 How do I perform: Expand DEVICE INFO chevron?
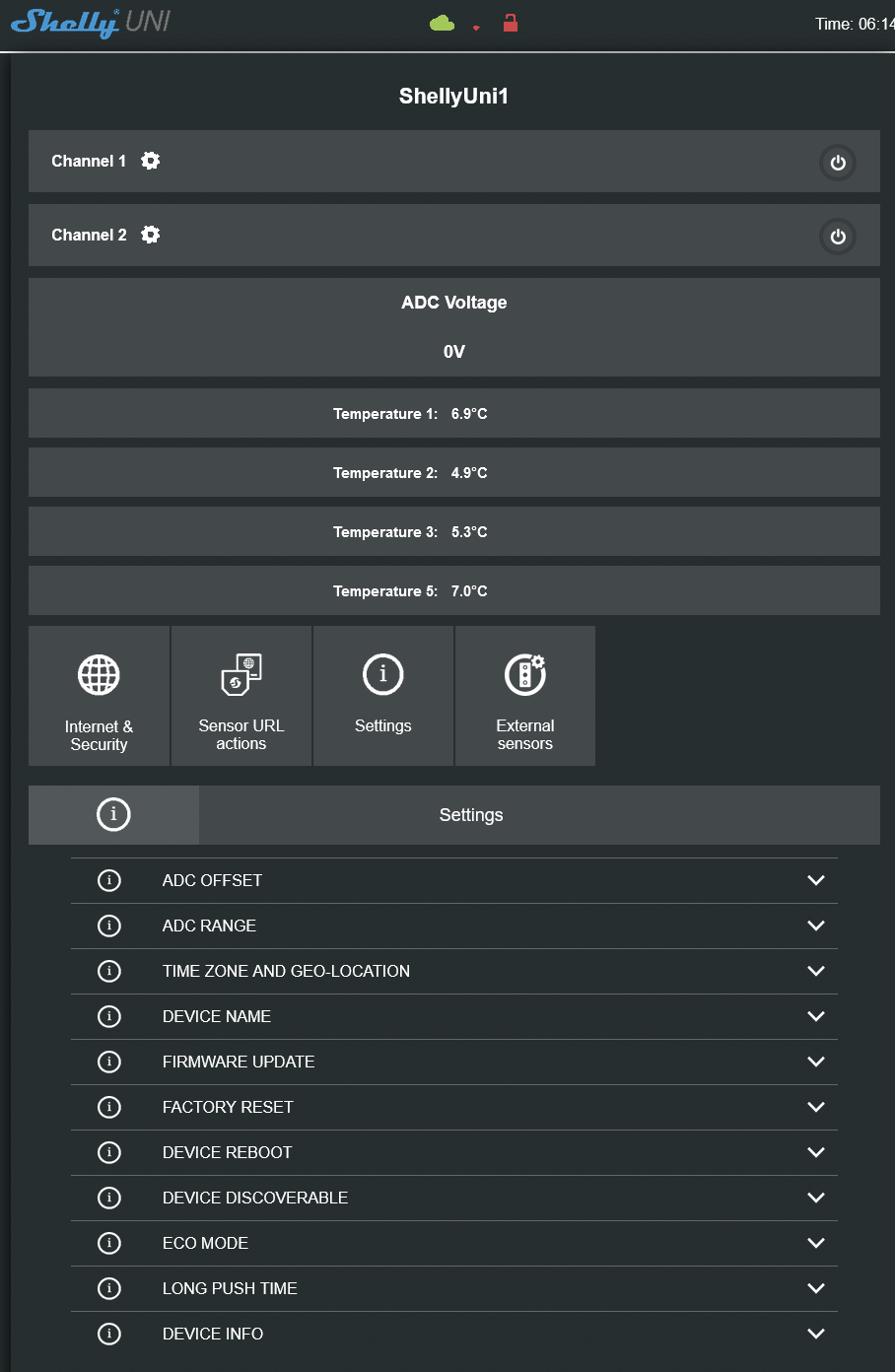(x=815, y=1334)
